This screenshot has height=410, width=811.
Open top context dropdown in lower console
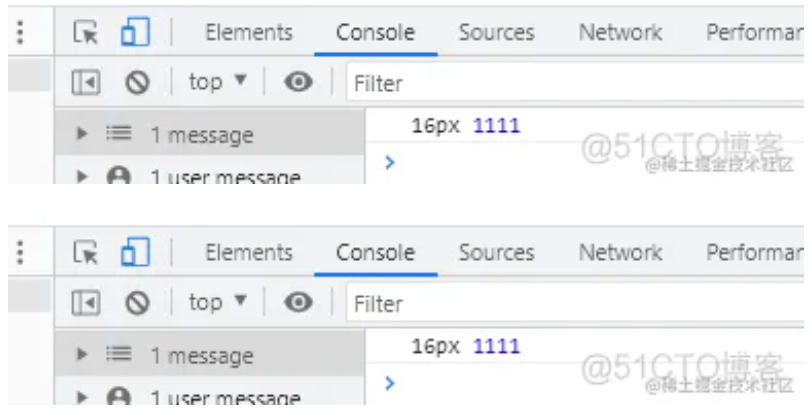pos(217,302)
